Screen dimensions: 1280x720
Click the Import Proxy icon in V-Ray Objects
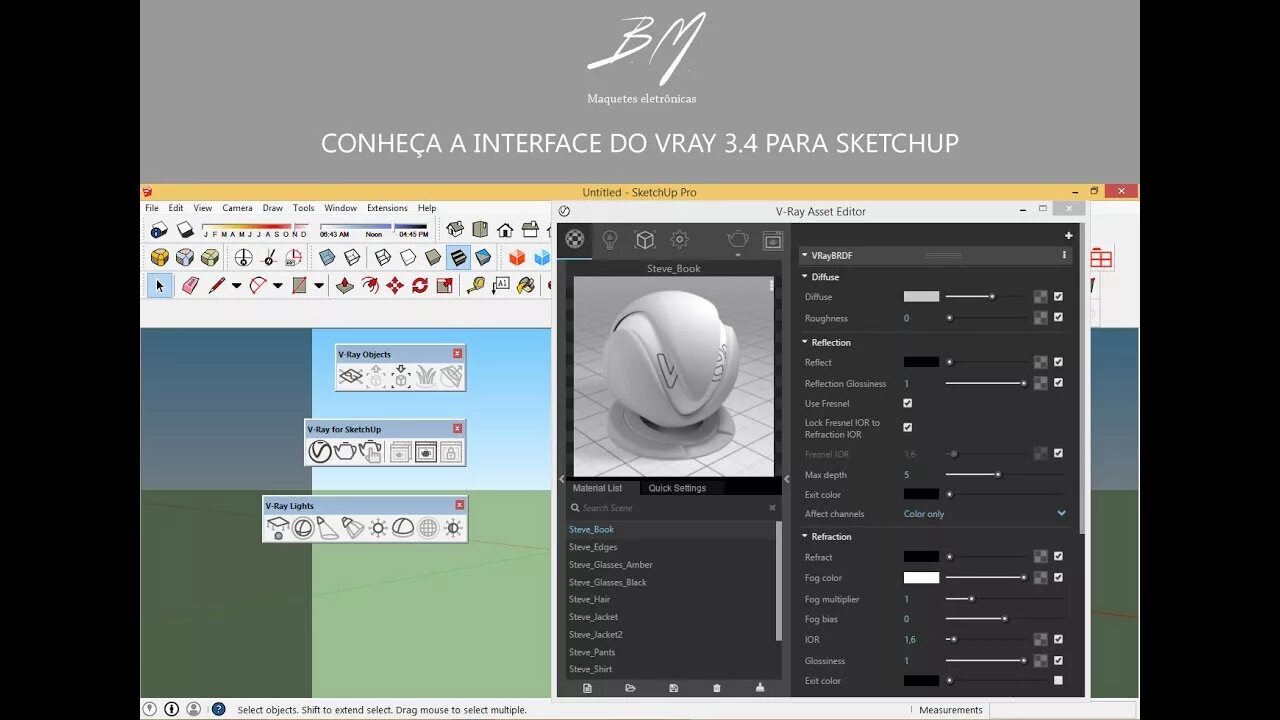pyautogui.click(x=401, y=377)
